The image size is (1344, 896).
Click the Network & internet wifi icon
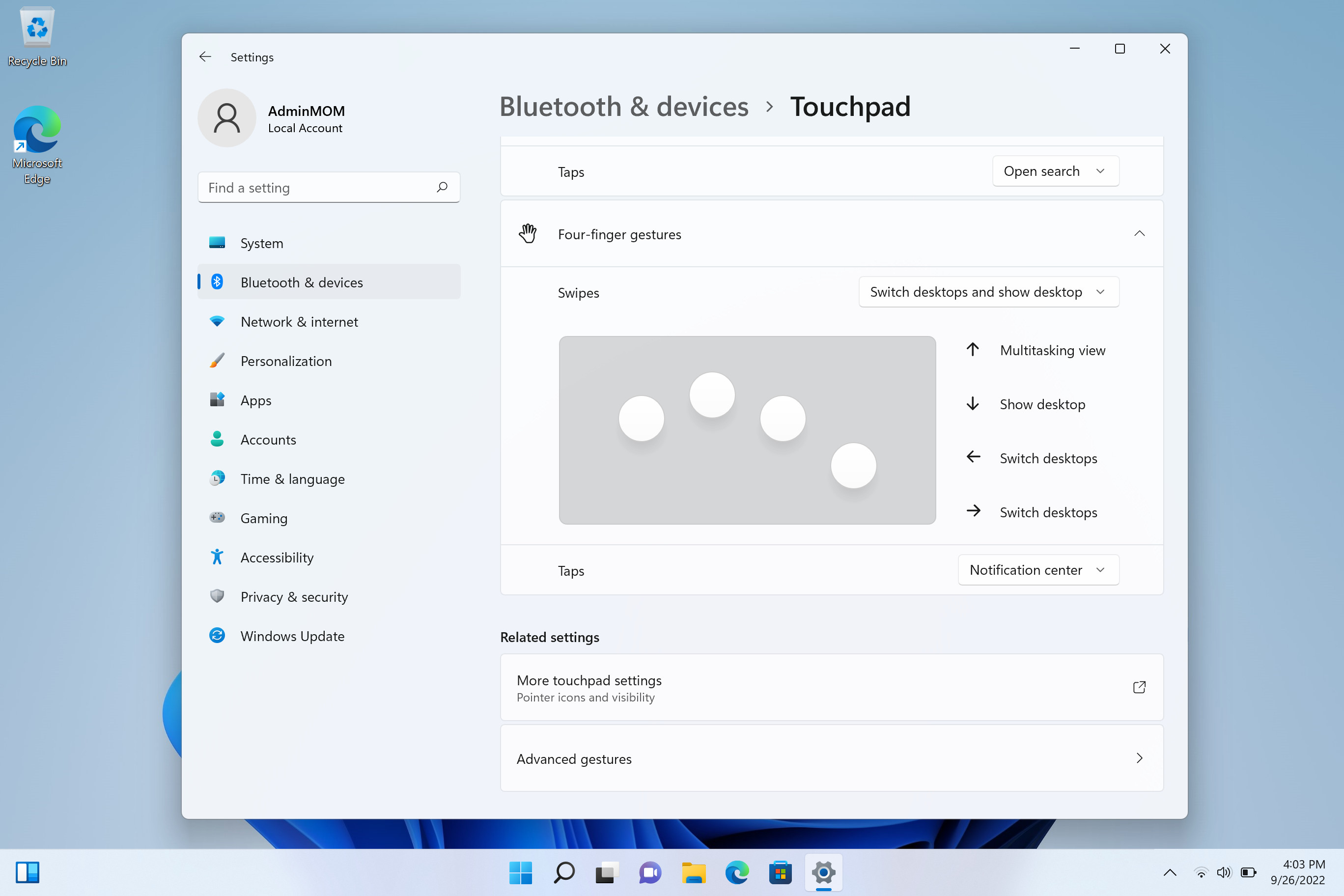(x=217, y=321)
